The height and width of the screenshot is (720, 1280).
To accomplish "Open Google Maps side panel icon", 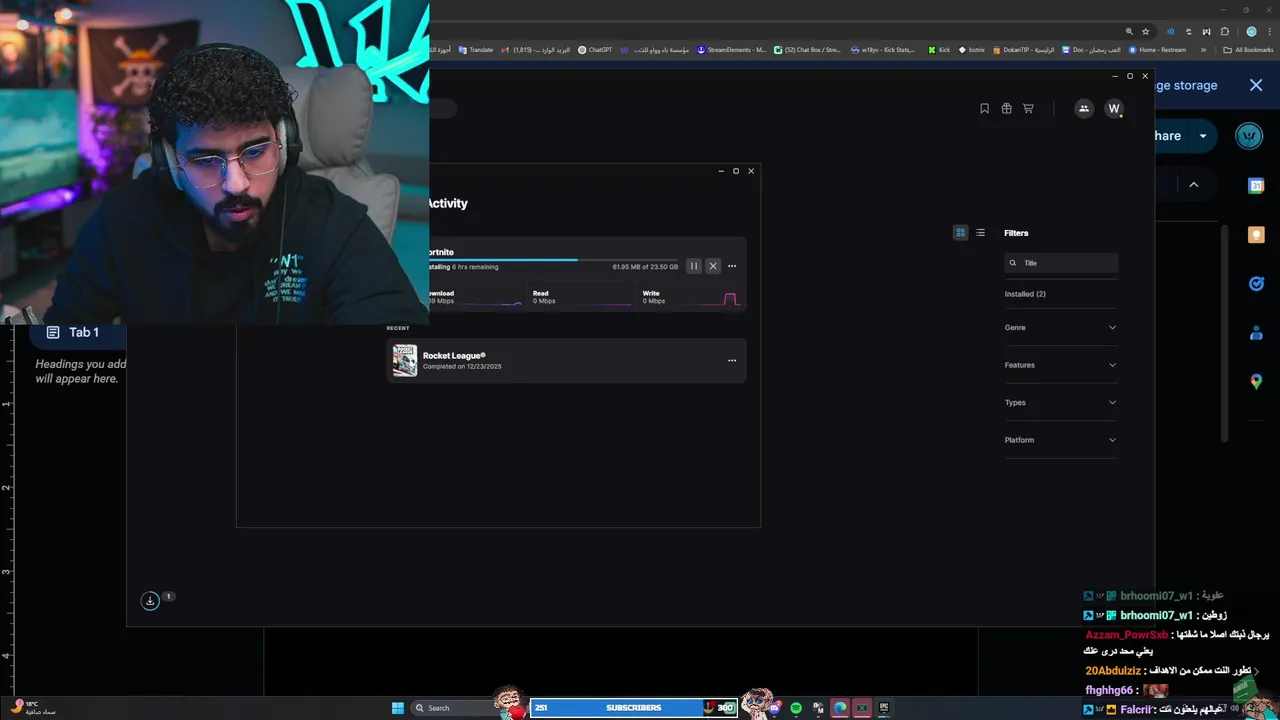I will click(x=1256, y=381).
